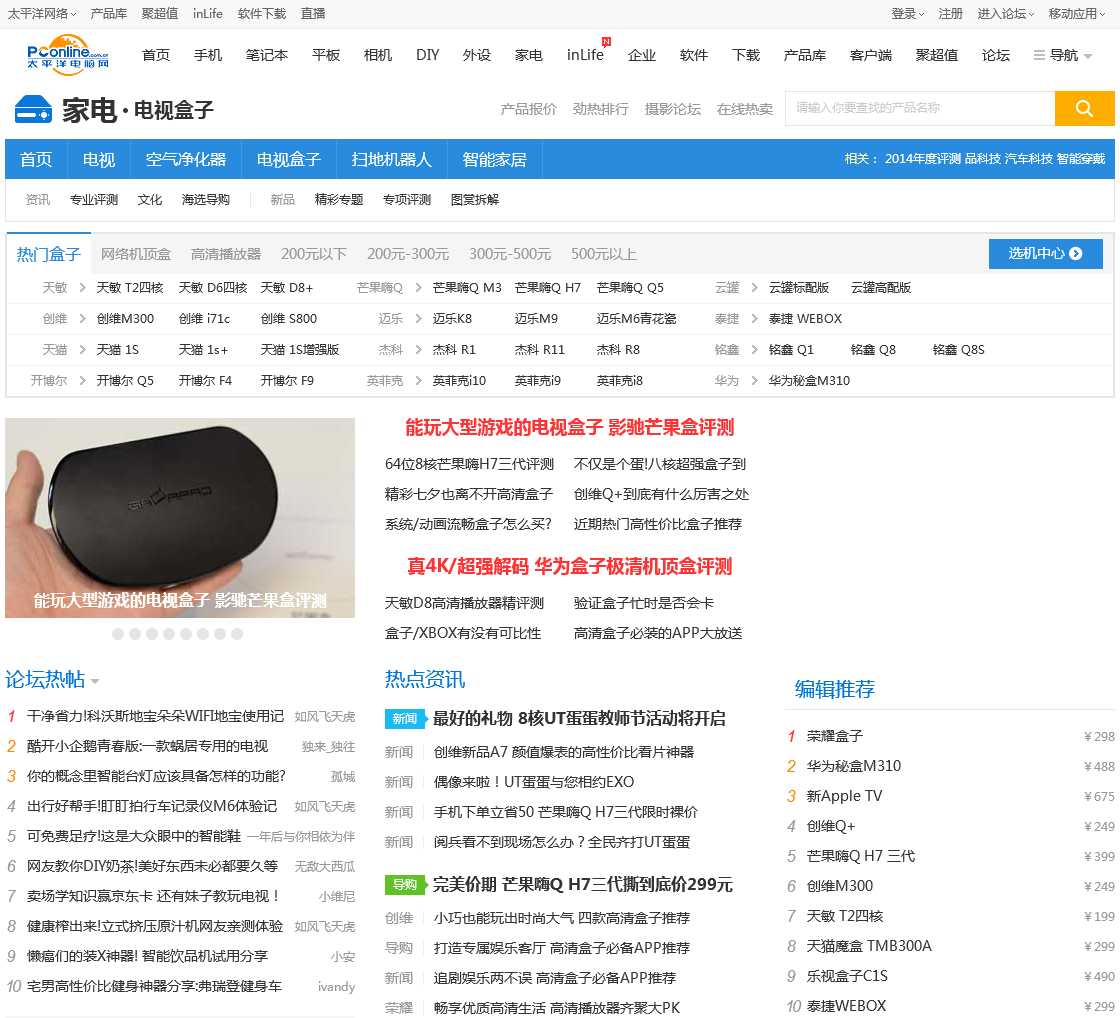The width and height of the screenshot is (1120, 1018).
Task: Select 扫地机器人 in the blue nav bar
Action: pos(391,159)
